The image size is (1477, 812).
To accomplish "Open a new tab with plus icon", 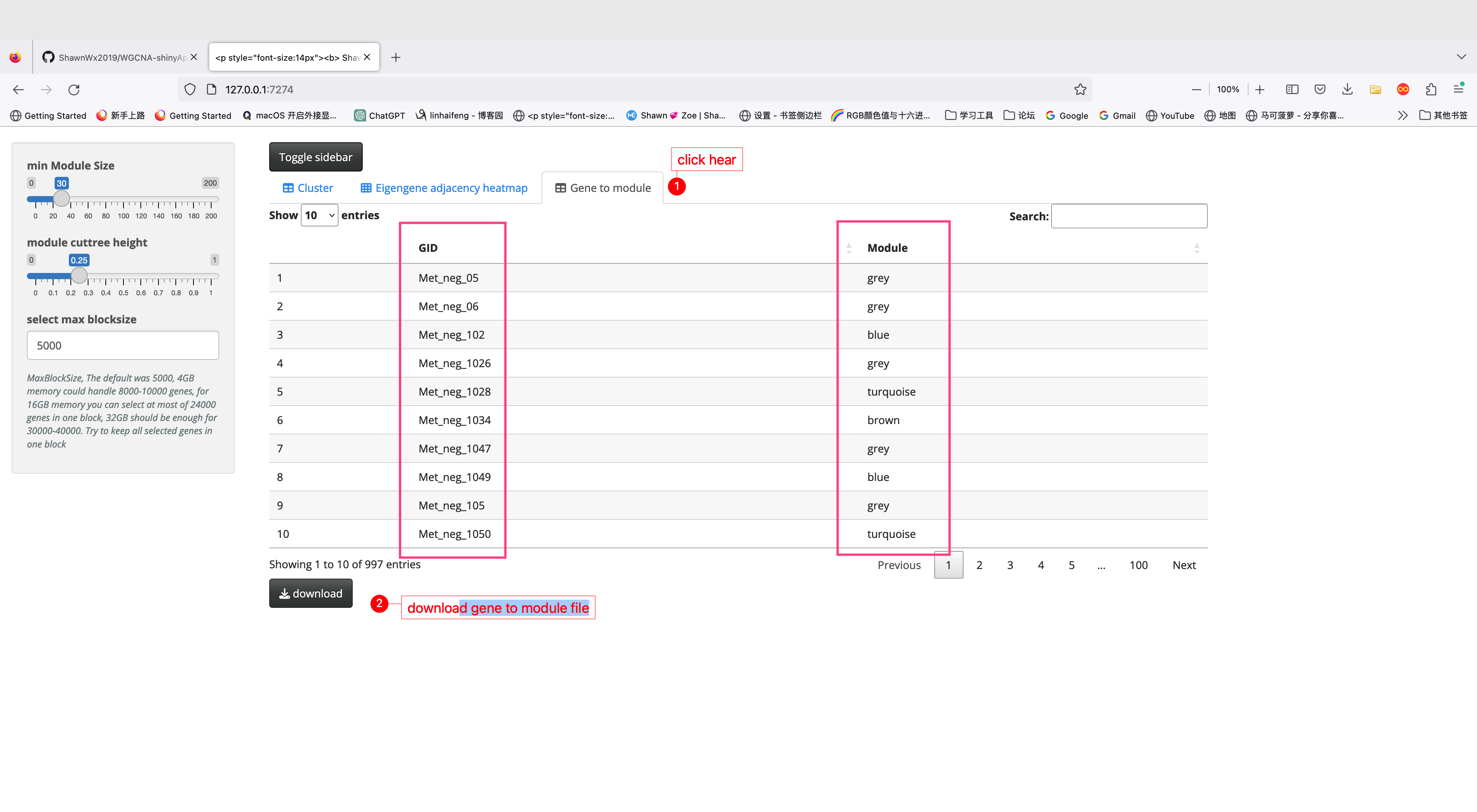I will tap(396, 57).
